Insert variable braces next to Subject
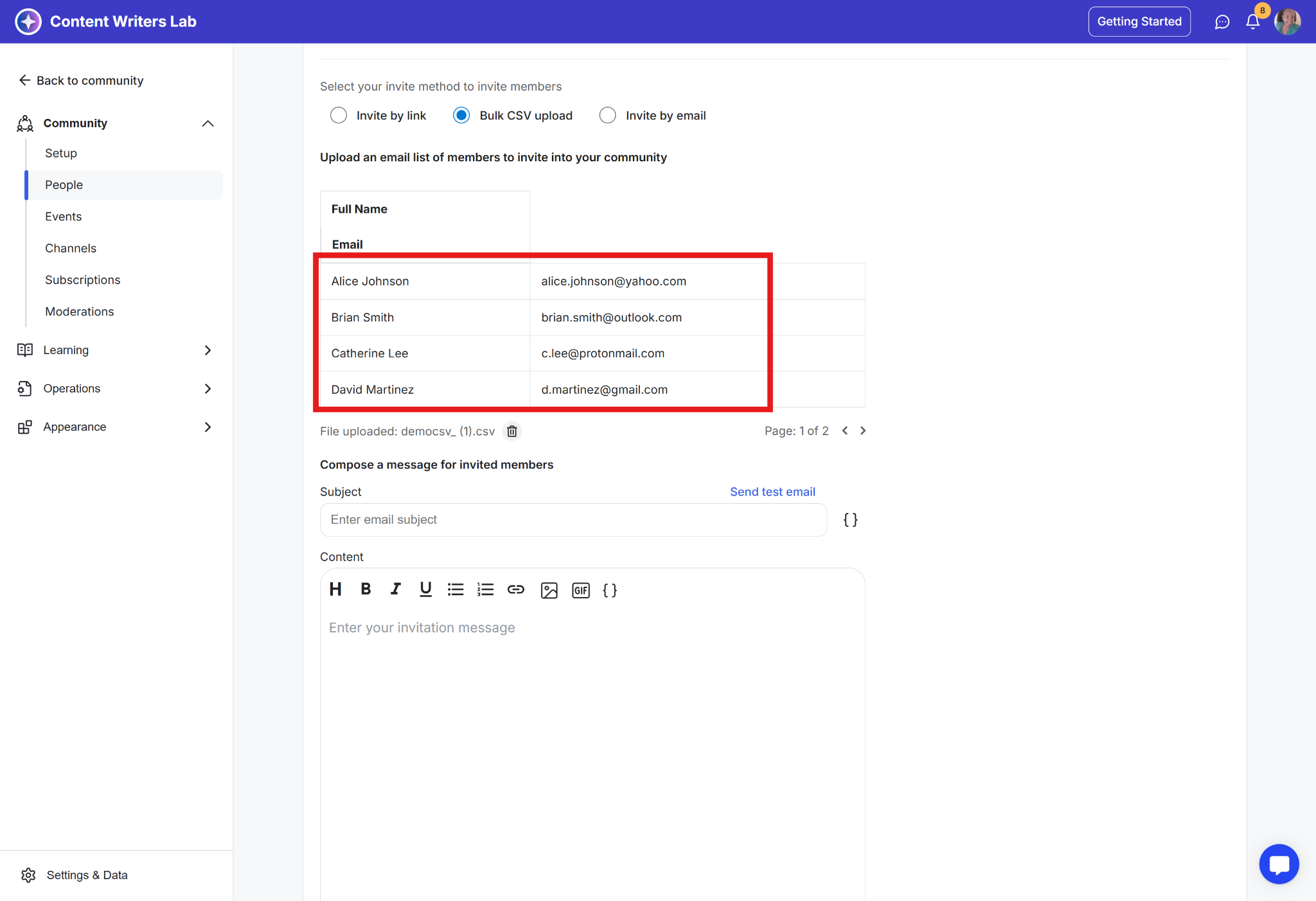Screen dimensions: 1316x901 850,520
